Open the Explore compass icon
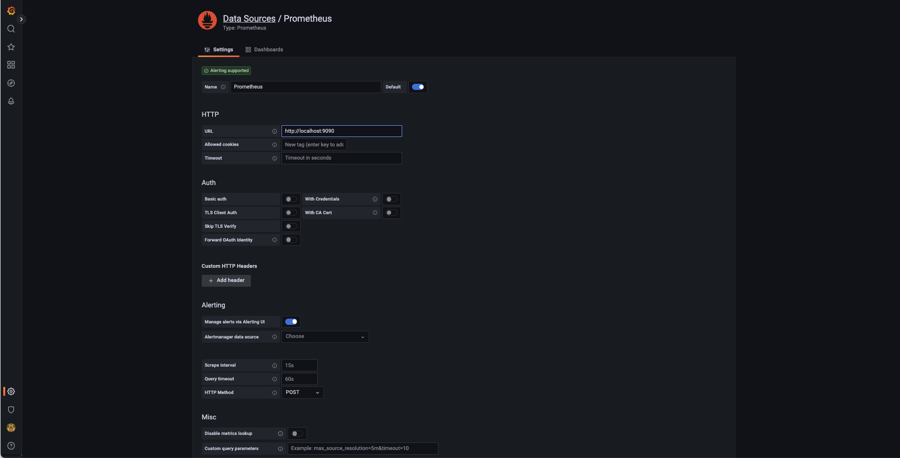 point(11,83)
